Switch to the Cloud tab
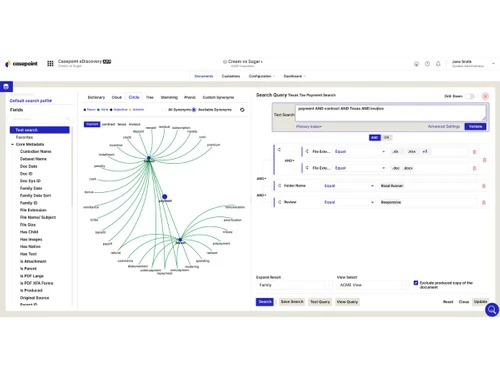Image resolution: width=500 pixels, height=375 pixels. click(117, 97)
